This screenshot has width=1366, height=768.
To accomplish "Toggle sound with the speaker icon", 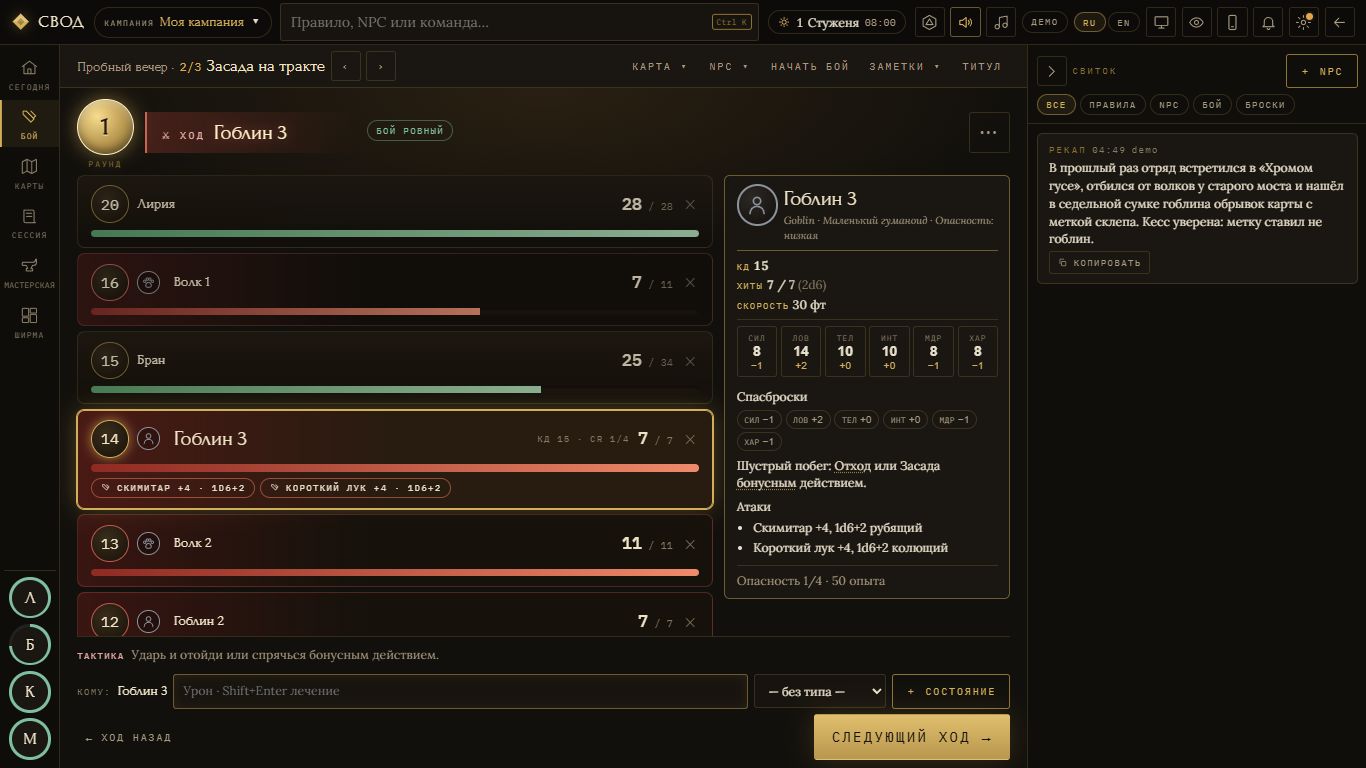I will [965, 22].
